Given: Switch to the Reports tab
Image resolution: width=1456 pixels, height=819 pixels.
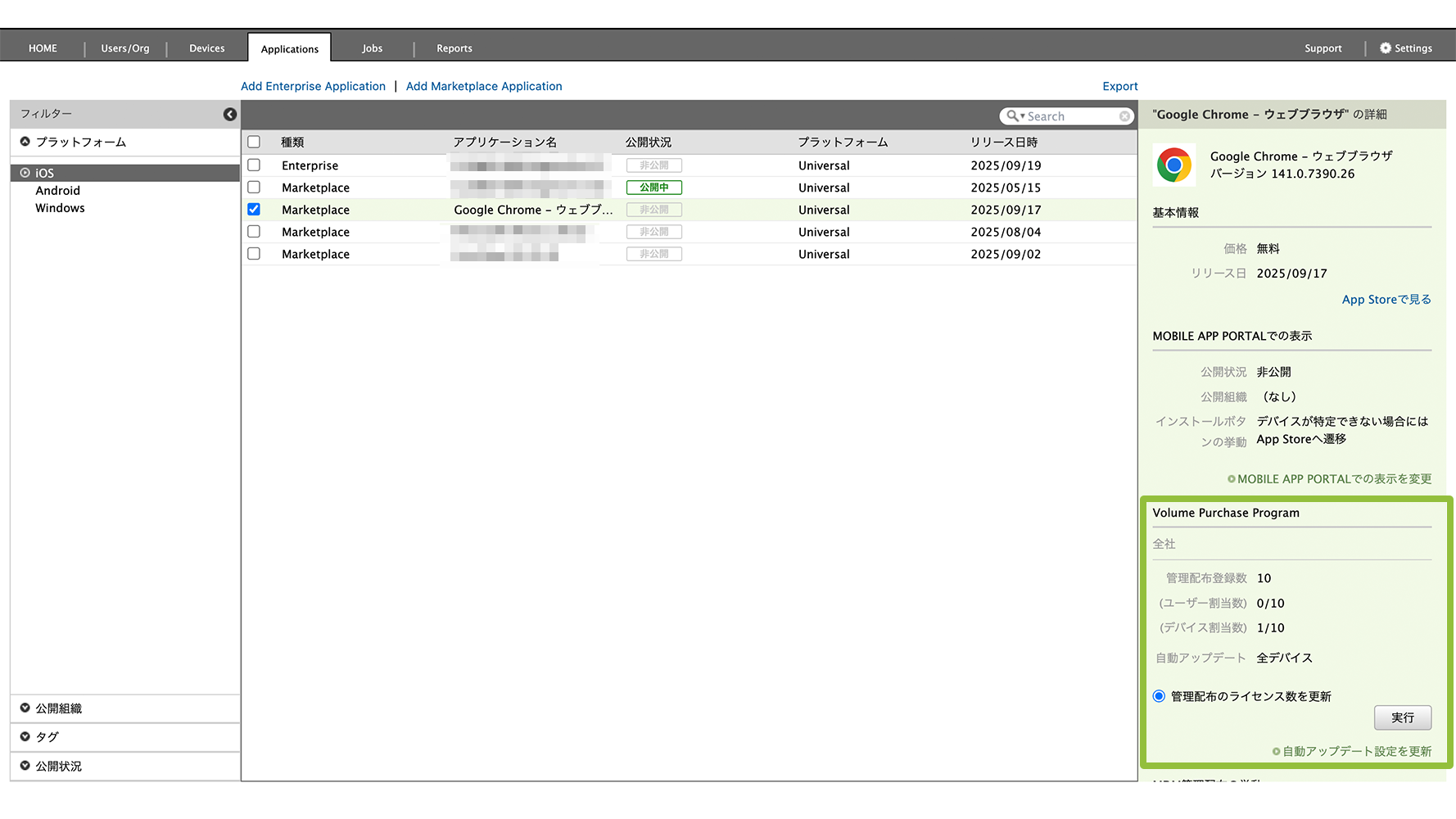Looking at the screenshot, I should 454,48.
